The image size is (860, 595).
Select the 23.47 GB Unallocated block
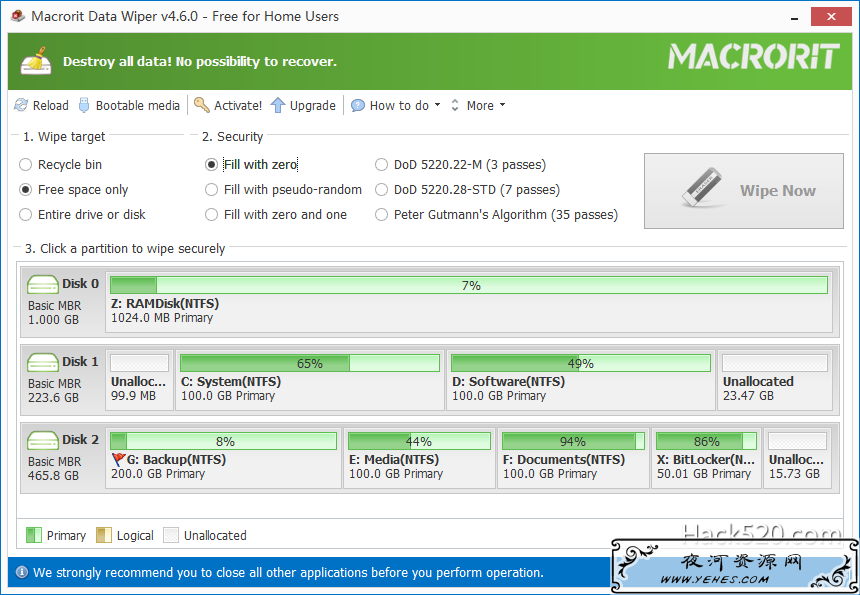click(x=775, y=380)
